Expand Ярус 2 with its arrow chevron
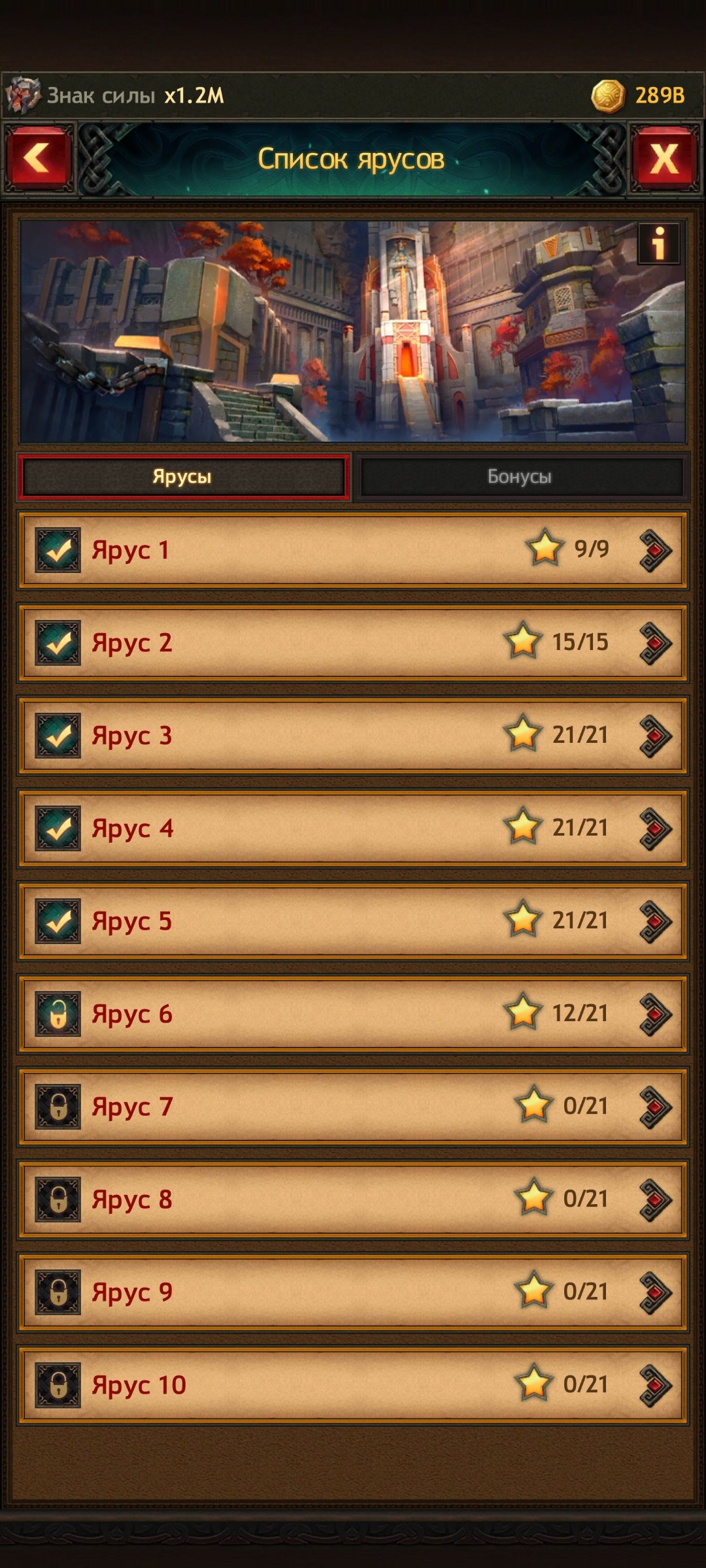Viewport: 706px width, 1568px height. (x=655, y=643)
